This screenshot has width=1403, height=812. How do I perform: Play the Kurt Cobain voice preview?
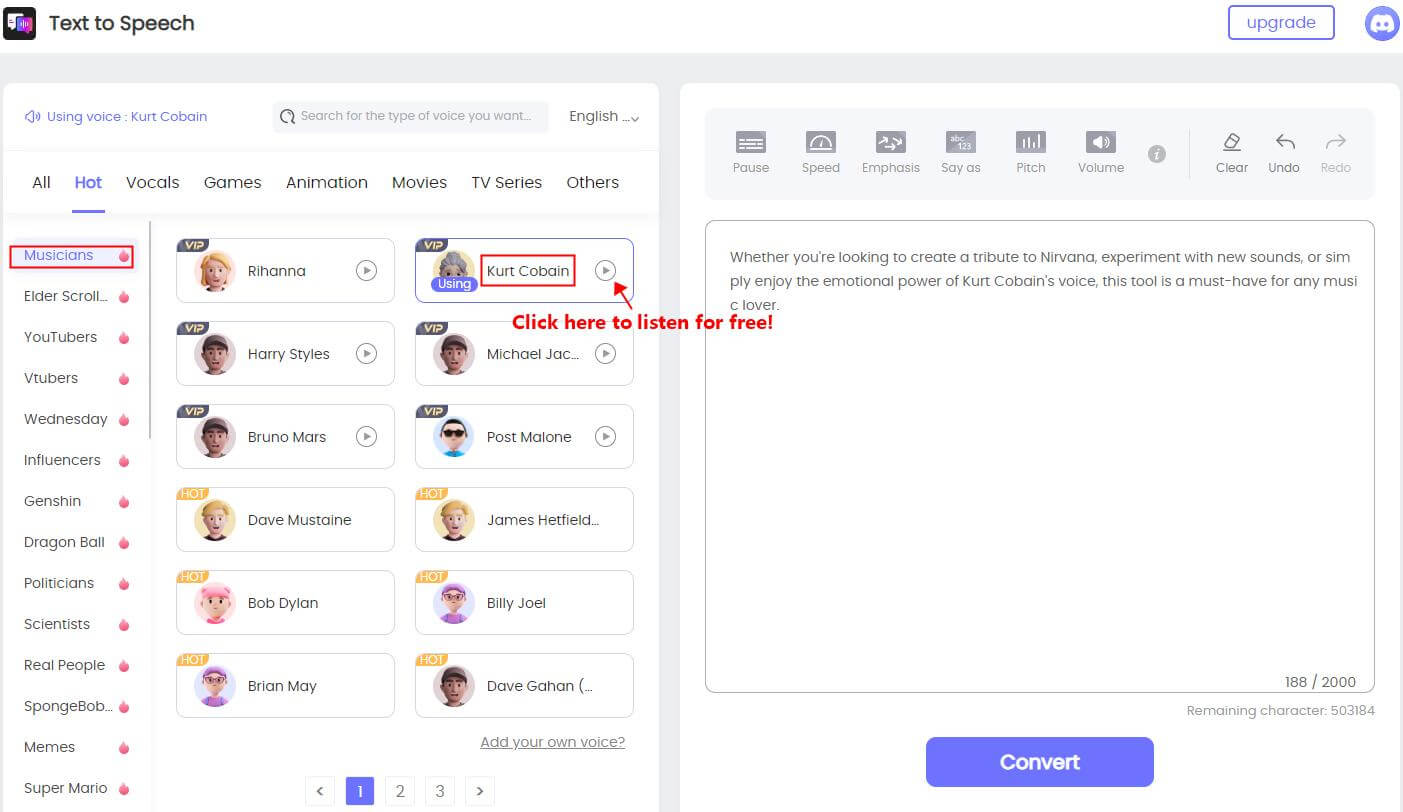[605, 270]
